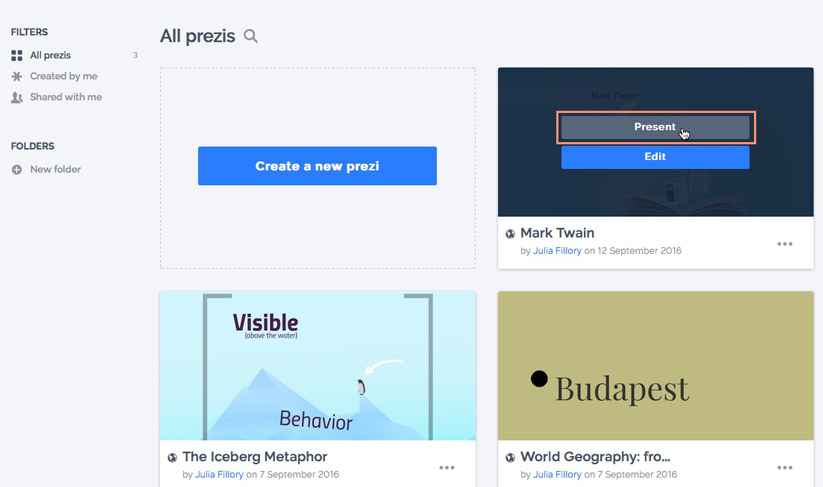Viewport: 823px width, 487px height.
Task: Open the Mark Twain three-dot options menu
Action: pyautogui.click(x=785, y=244)
